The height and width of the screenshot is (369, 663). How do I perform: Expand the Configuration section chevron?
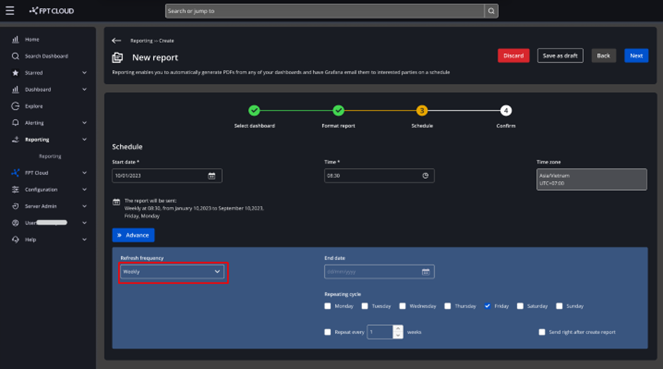click(x=85, y=189)
